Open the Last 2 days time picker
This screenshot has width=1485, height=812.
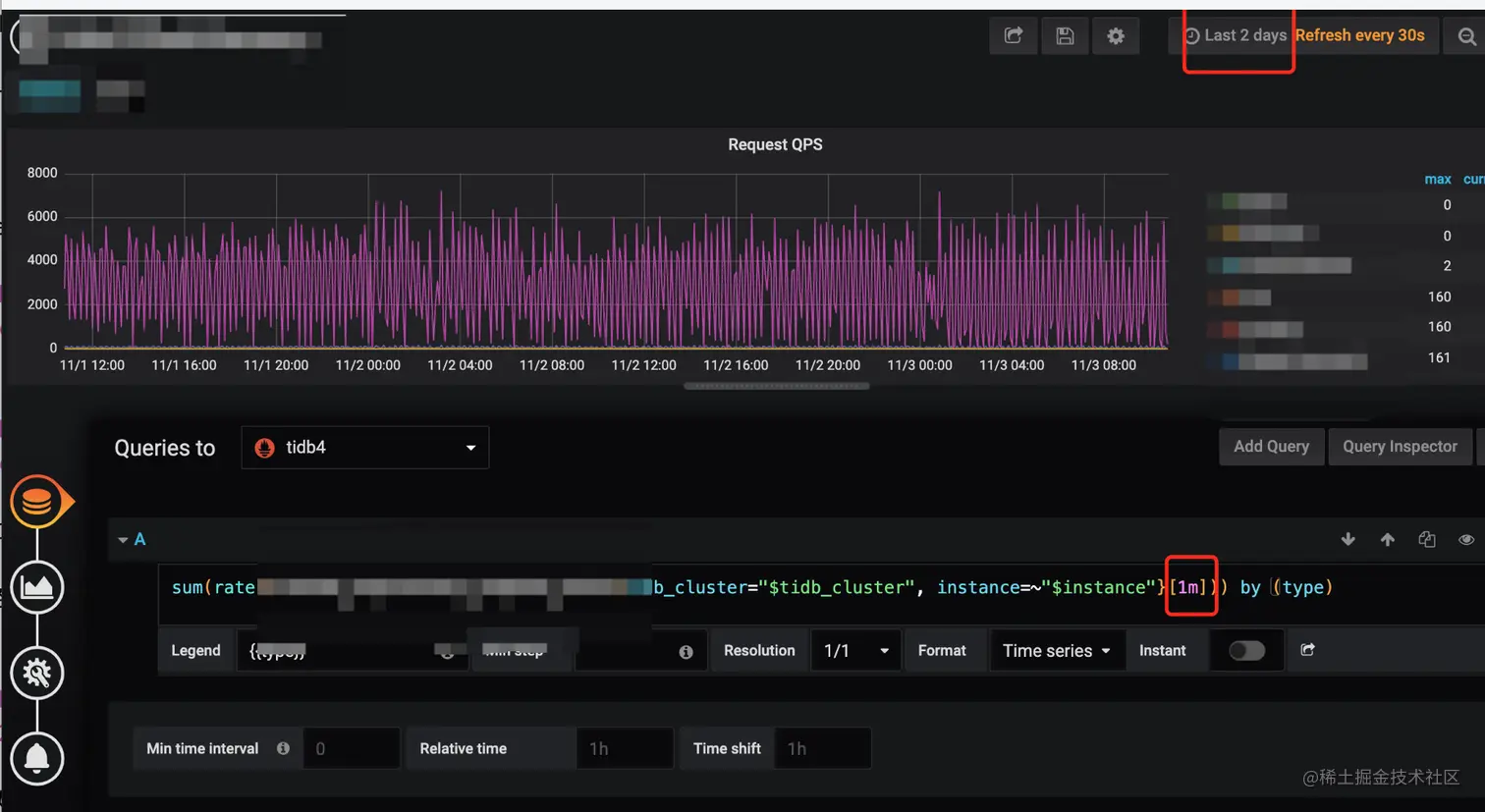(x=1236, y=35)
